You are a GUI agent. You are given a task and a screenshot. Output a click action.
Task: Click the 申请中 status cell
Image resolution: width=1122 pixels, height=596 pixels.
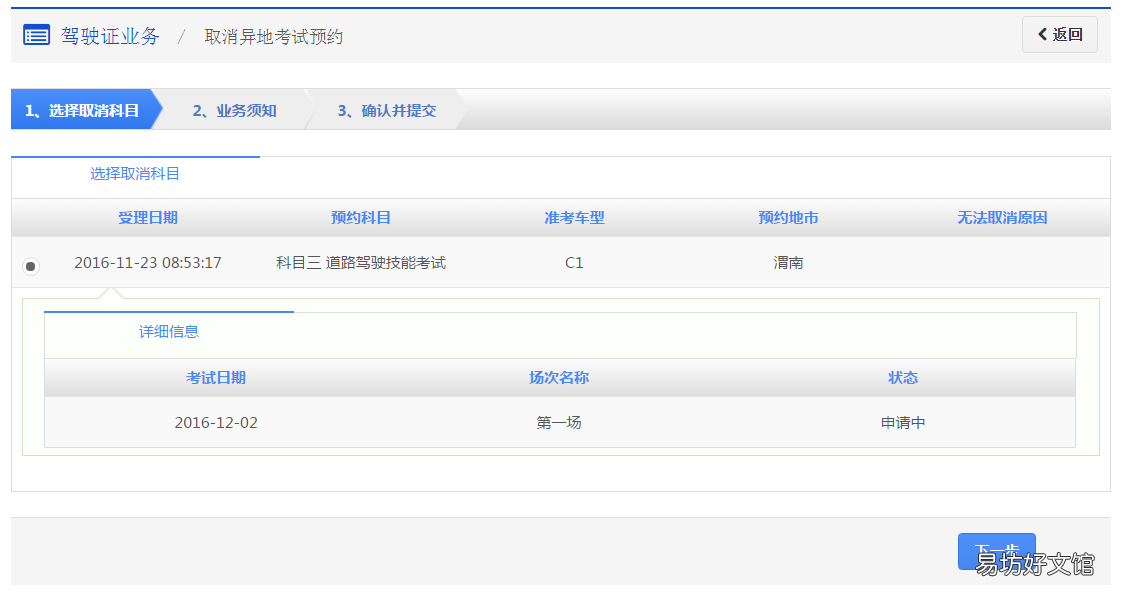(x=903, y=423)
